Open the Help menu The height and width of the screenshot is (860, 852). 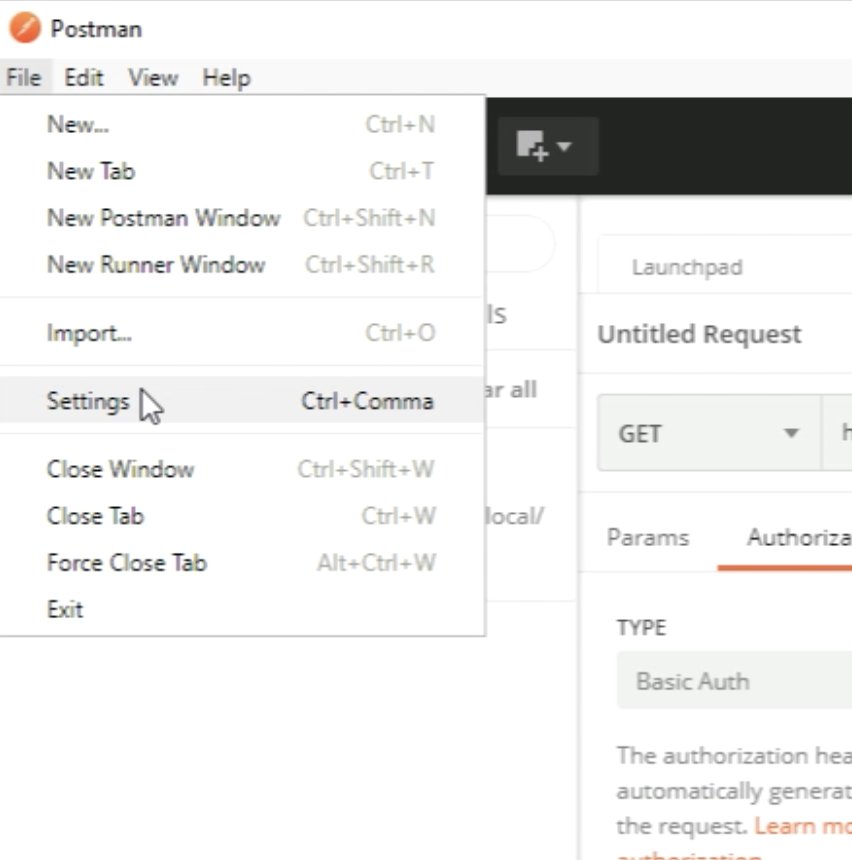[226, 78]
